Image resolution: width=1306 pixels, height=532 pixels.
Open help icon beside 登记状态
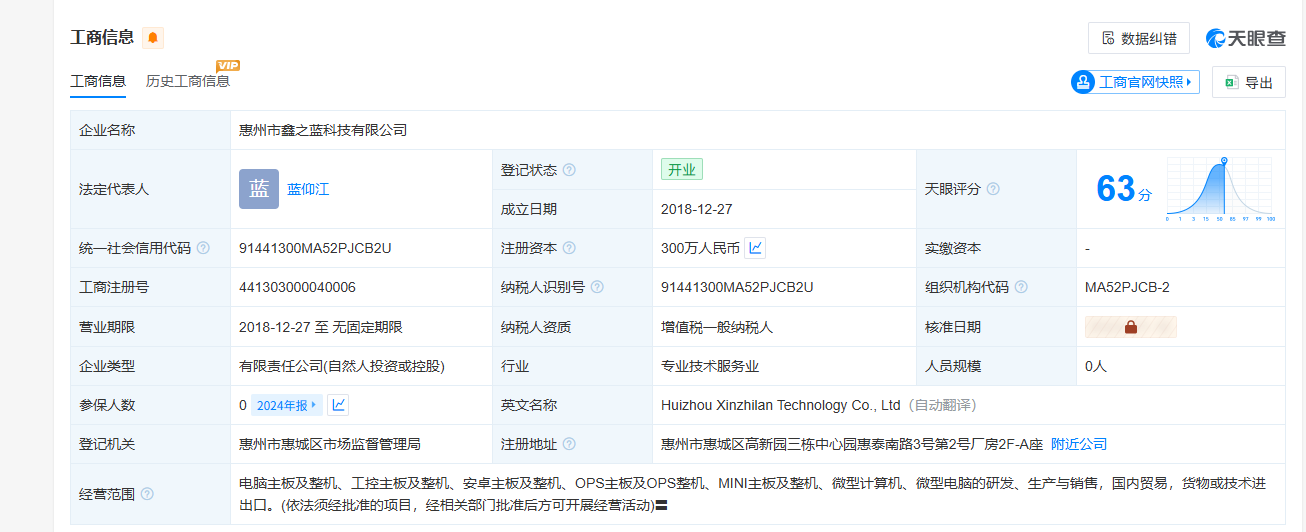point(569,170)
